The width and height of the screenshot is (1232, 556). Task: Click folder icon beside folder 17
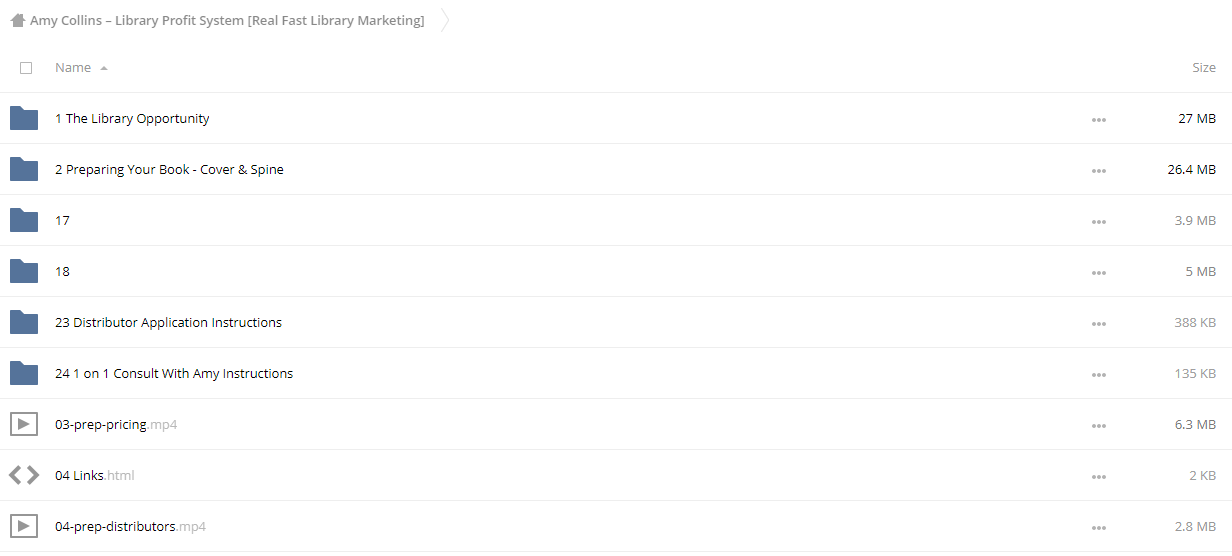click(x=23, y=220)
